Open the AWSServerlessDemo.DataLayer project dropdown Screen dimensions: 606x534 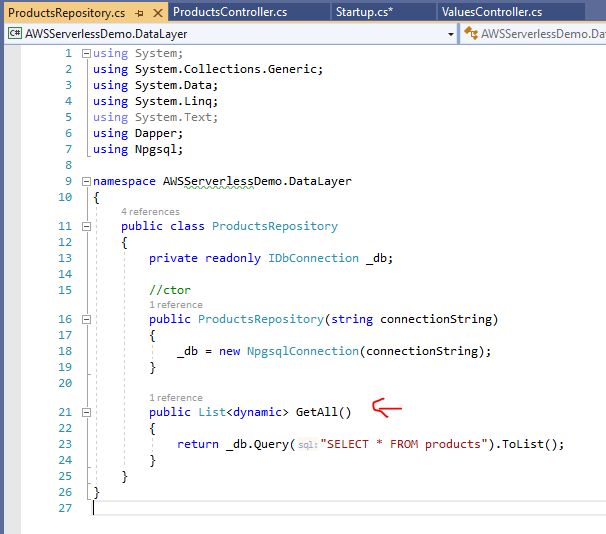point(451,34)
